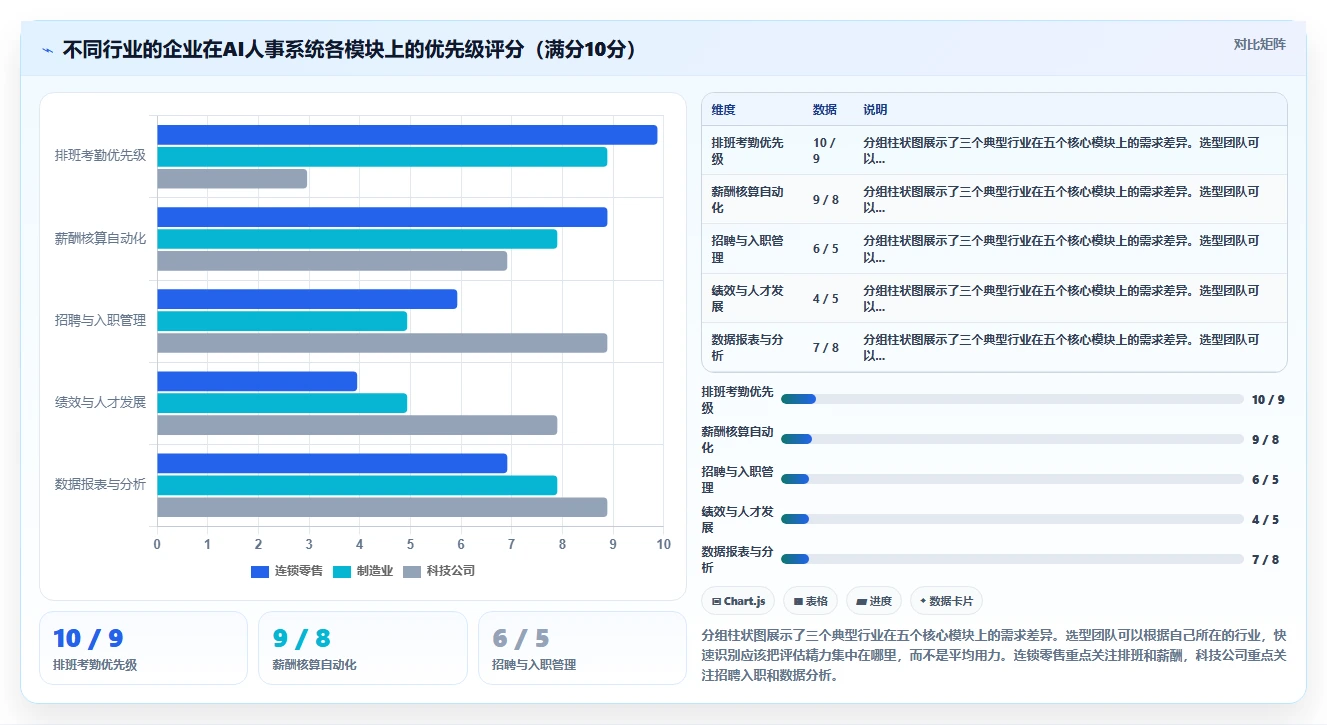Click 连锁零售 bar for 招聘与入职管理

(x=307, y=299)
